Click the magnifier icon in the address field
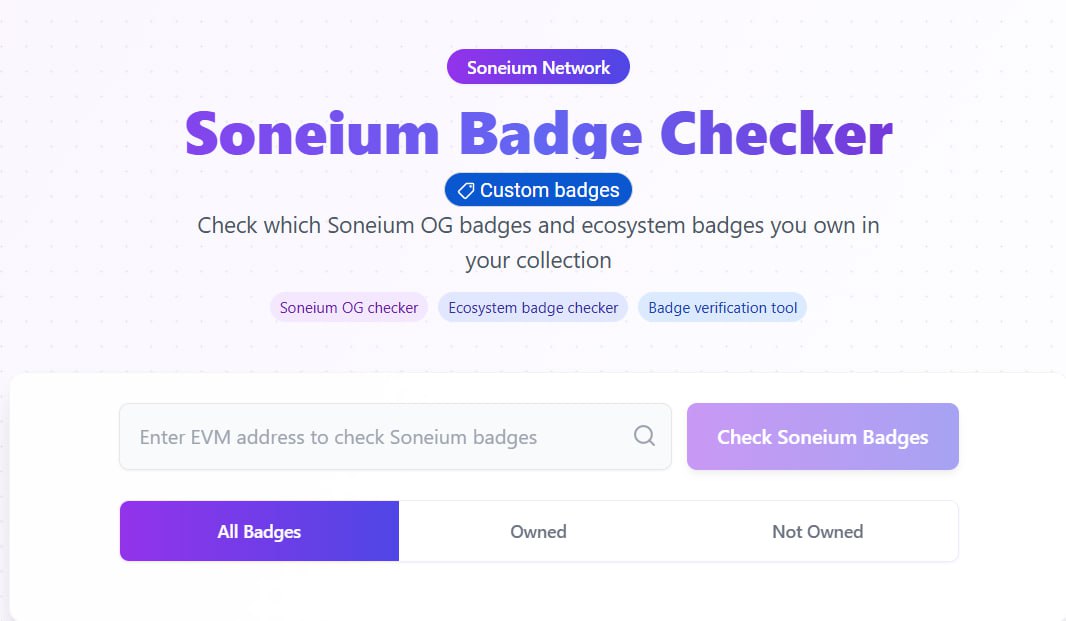 [644, 435]
